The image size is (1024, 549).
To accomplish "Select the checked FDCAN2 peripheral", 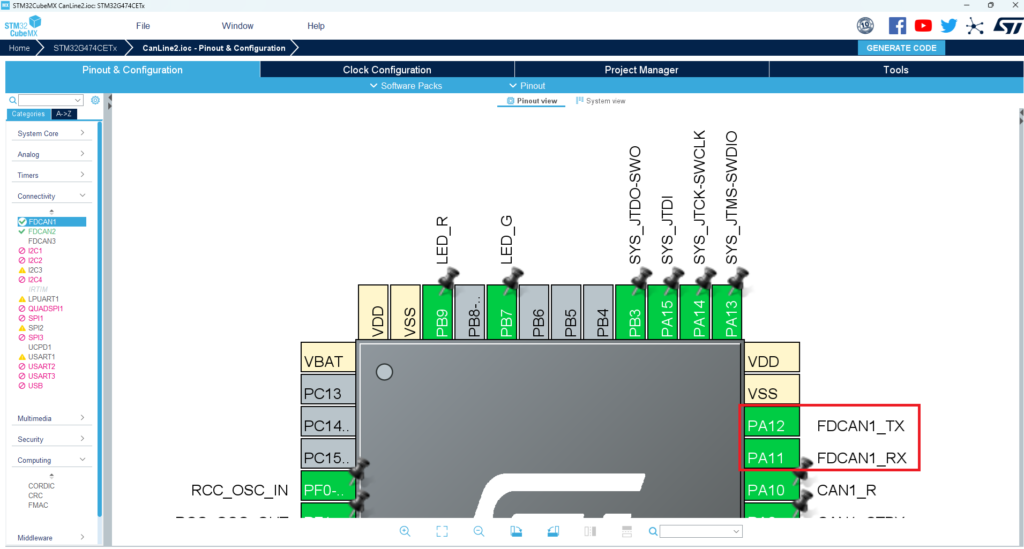I will click(42, 231).
